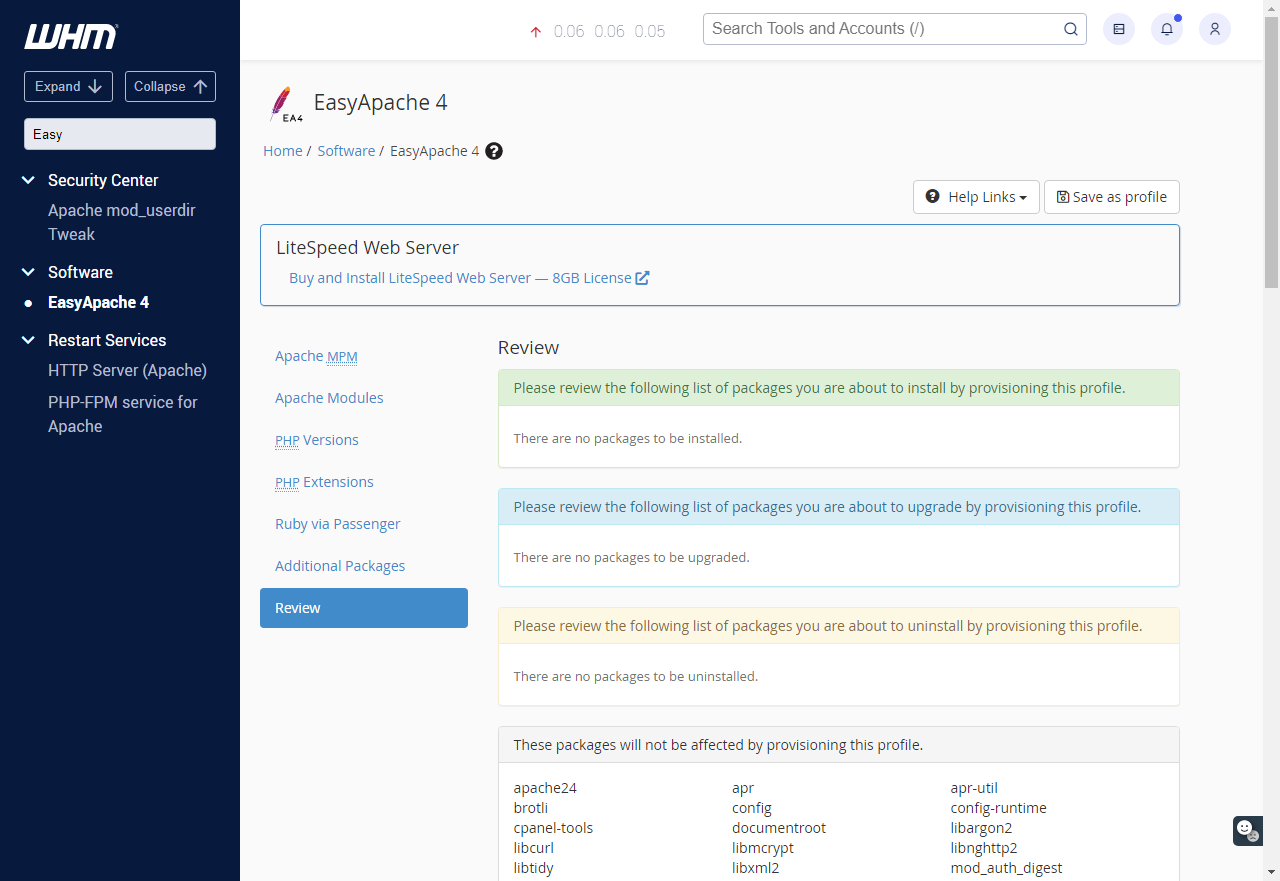Viewport: 1280px width, 881px height.
Task: Click external link icon beside 8GB License
Action: click(643, 278)
